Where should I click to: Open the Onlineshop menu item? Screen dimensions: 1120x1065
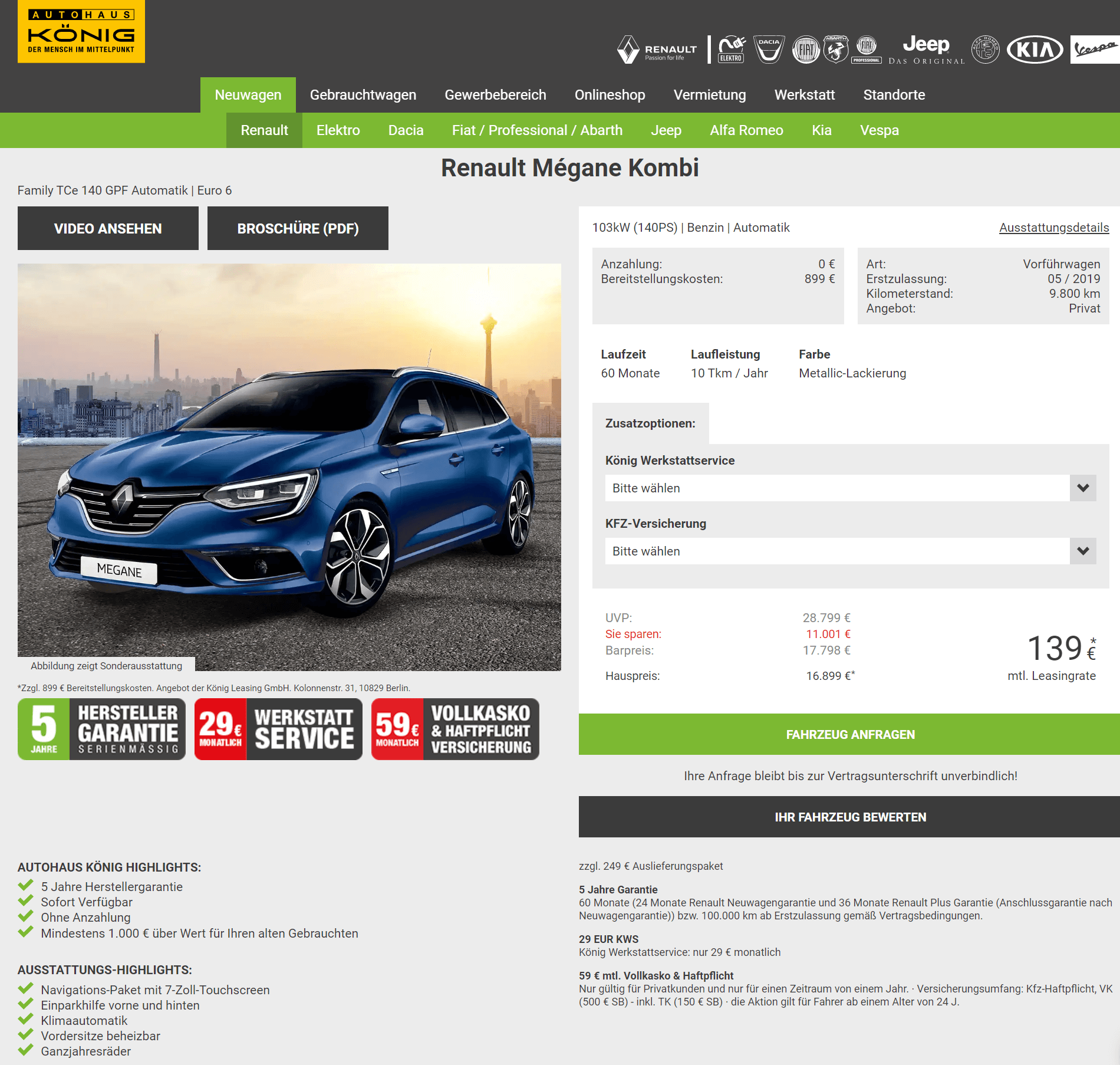(610, 95)
